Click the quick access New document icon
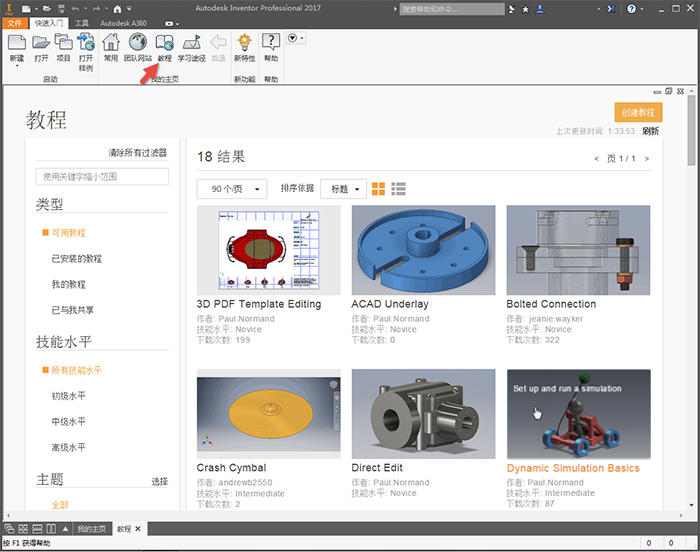The image size is (700, 552). (26, 8)
